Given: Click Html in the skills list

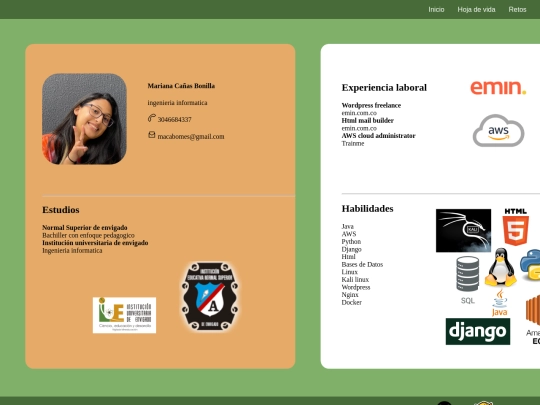Looking at the screenshot, I should point(348,257).
